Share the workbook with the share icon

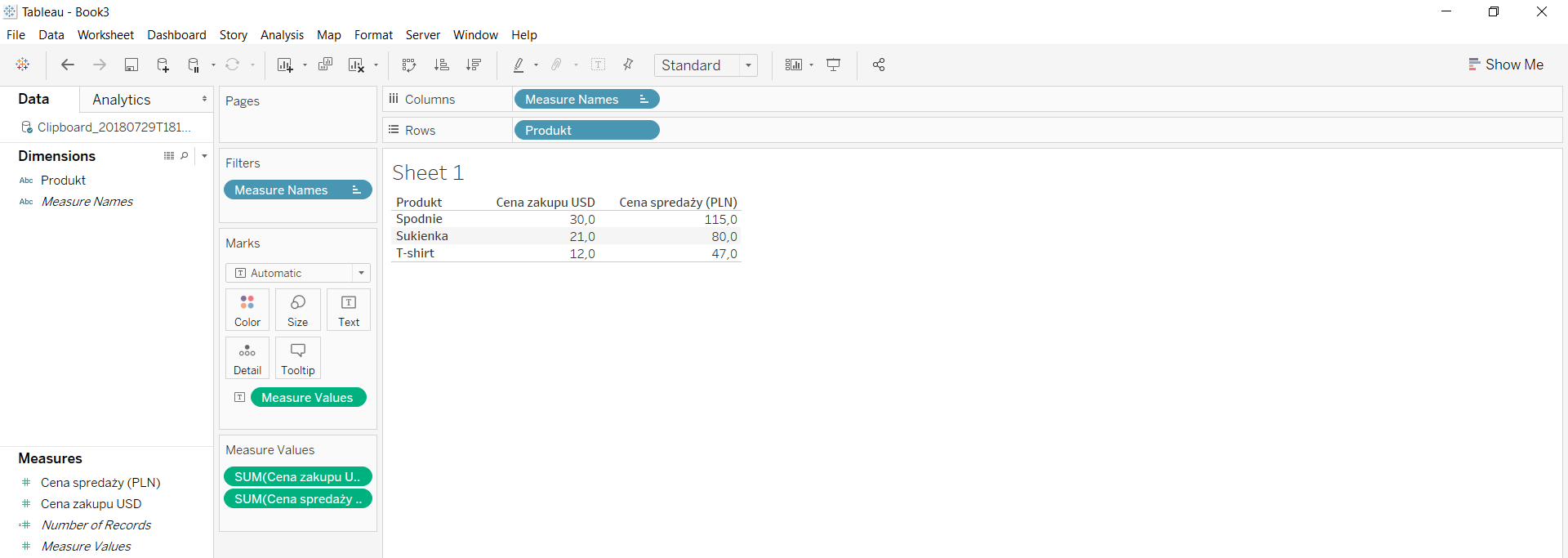click(879, 65)
